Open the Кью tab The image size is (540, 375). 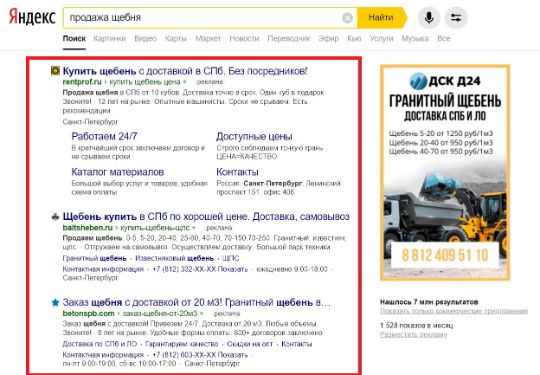point(354,39)
